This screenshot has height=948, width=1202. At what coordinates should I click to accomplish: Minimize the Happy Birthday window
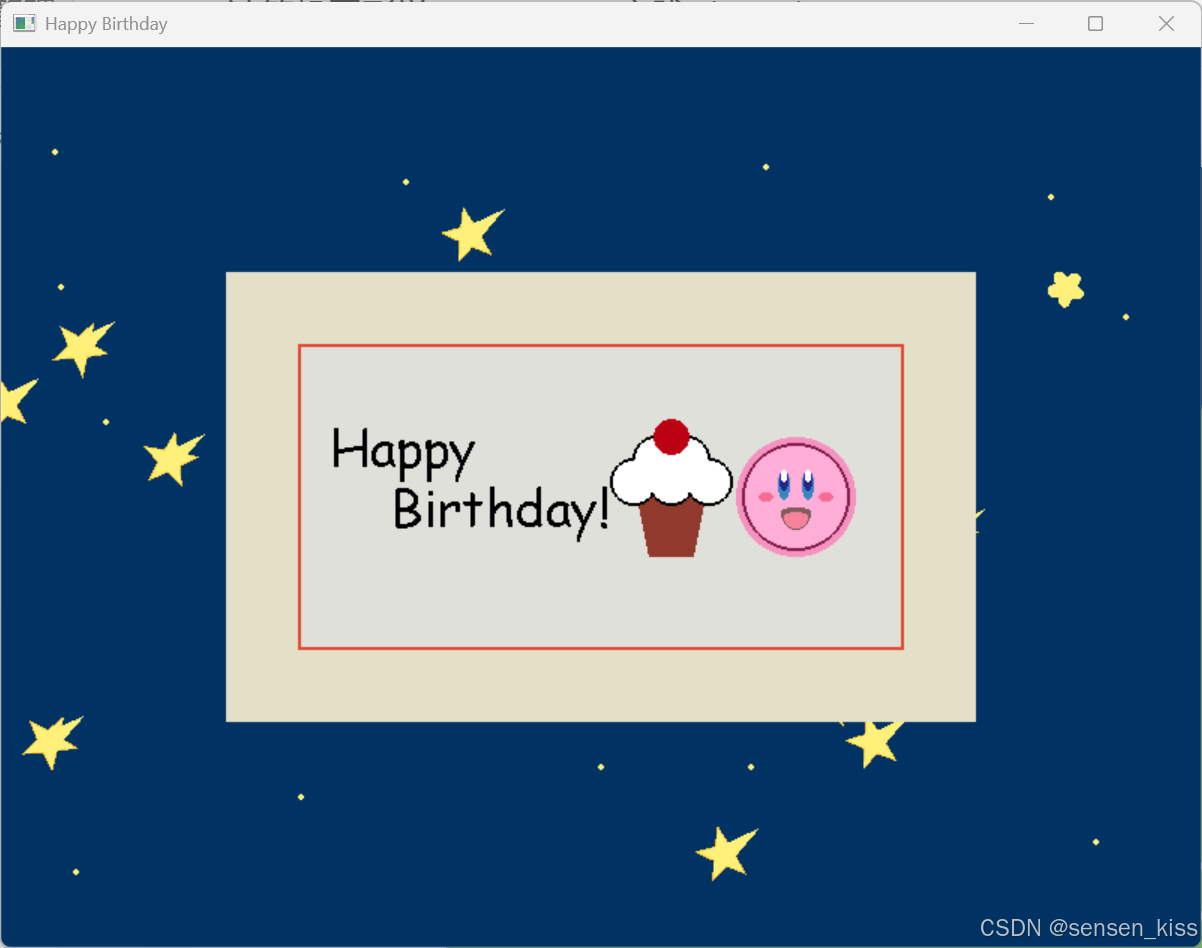[1026, 23]
